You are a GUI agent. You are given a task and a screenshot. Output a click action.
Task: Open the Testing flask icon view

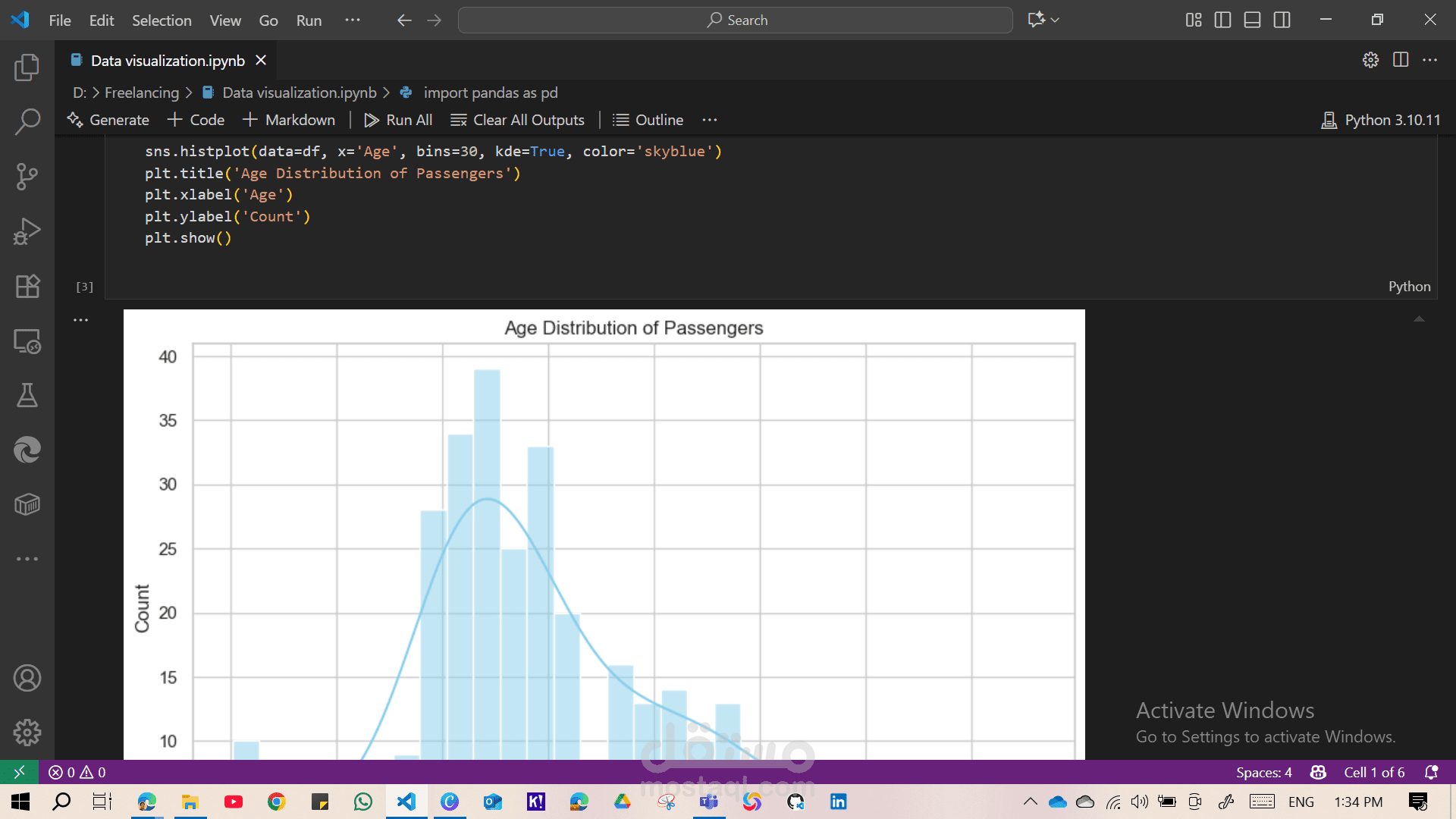(x=27, y=395)
